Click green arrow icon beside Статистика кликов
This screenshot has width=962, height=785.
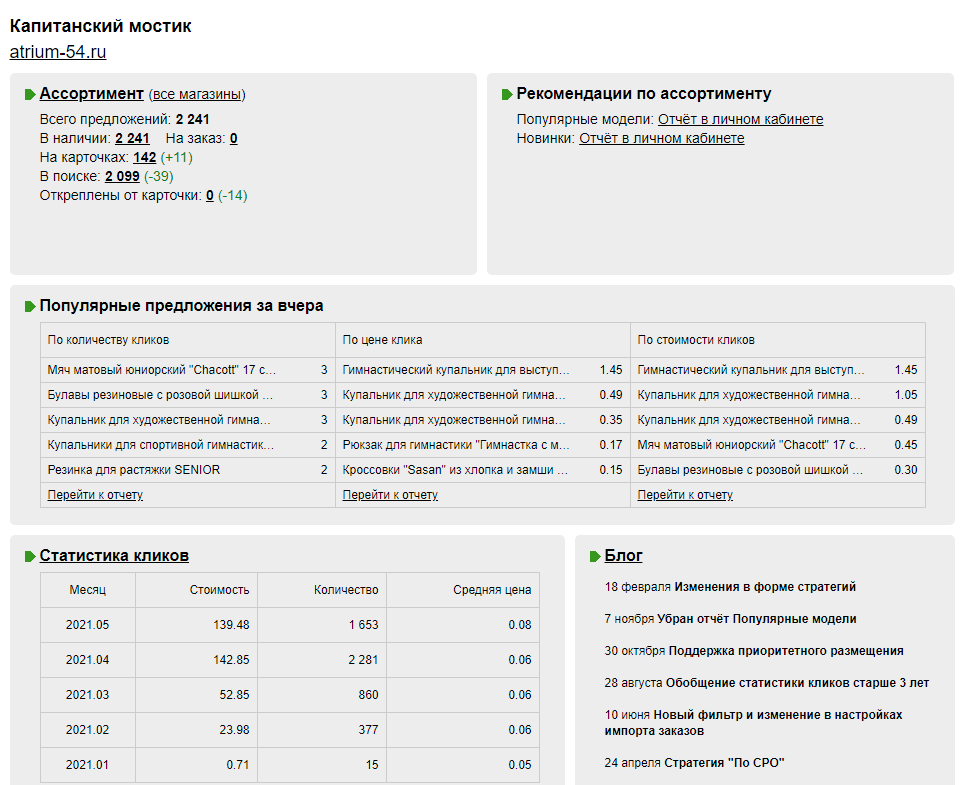click(31, 556)
